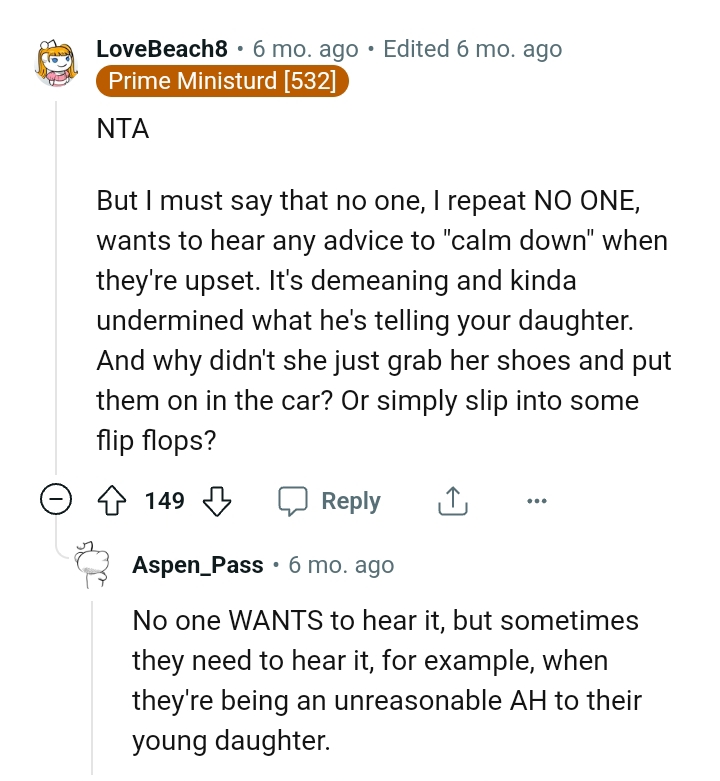Collapse LoveBeach8's comment with minus button
The width and height of the screenshot is (720, 781).
(57, 501)
